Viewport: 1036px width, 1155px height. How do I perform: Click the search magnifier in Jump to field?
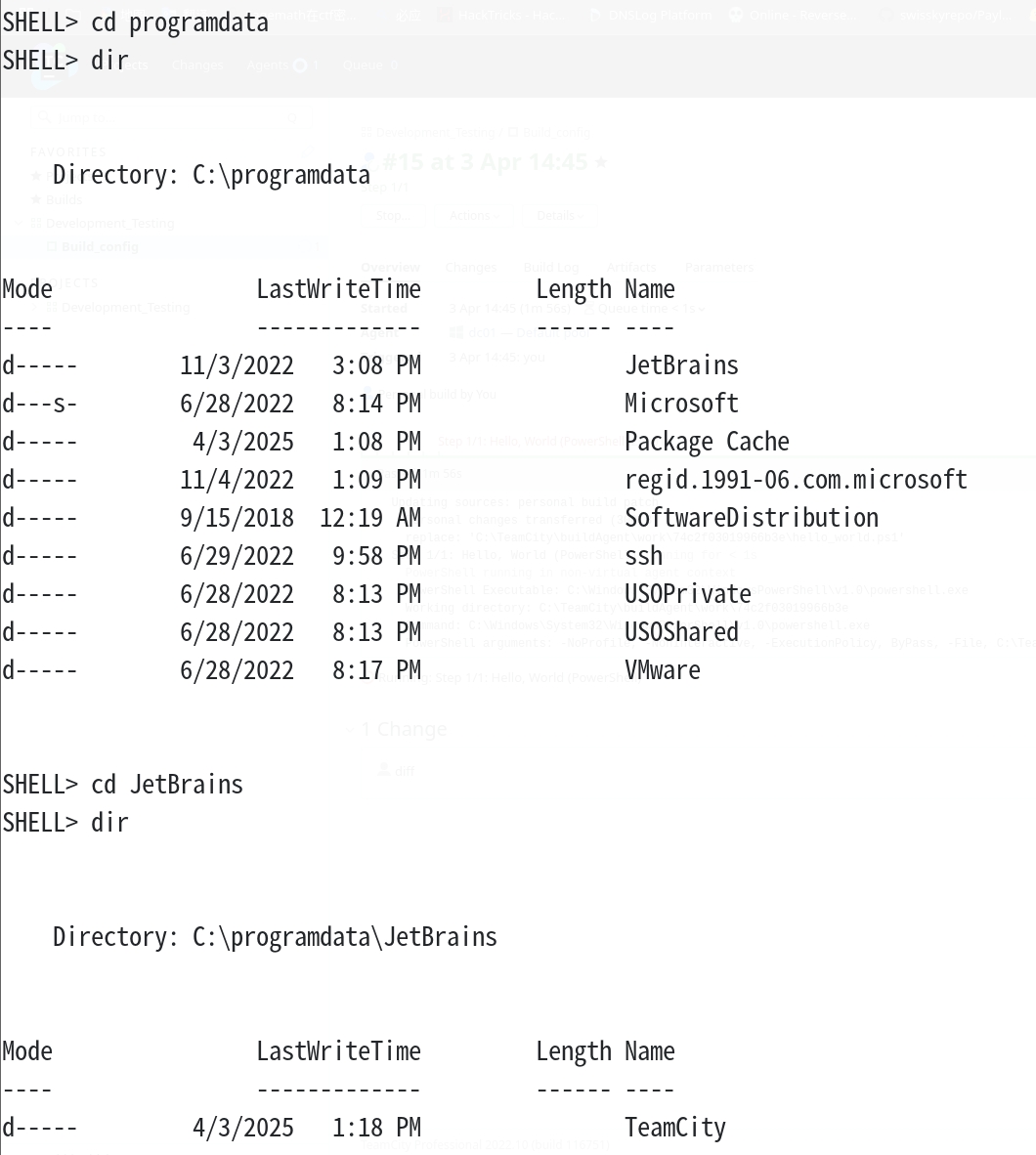click(x=44, y=117)
